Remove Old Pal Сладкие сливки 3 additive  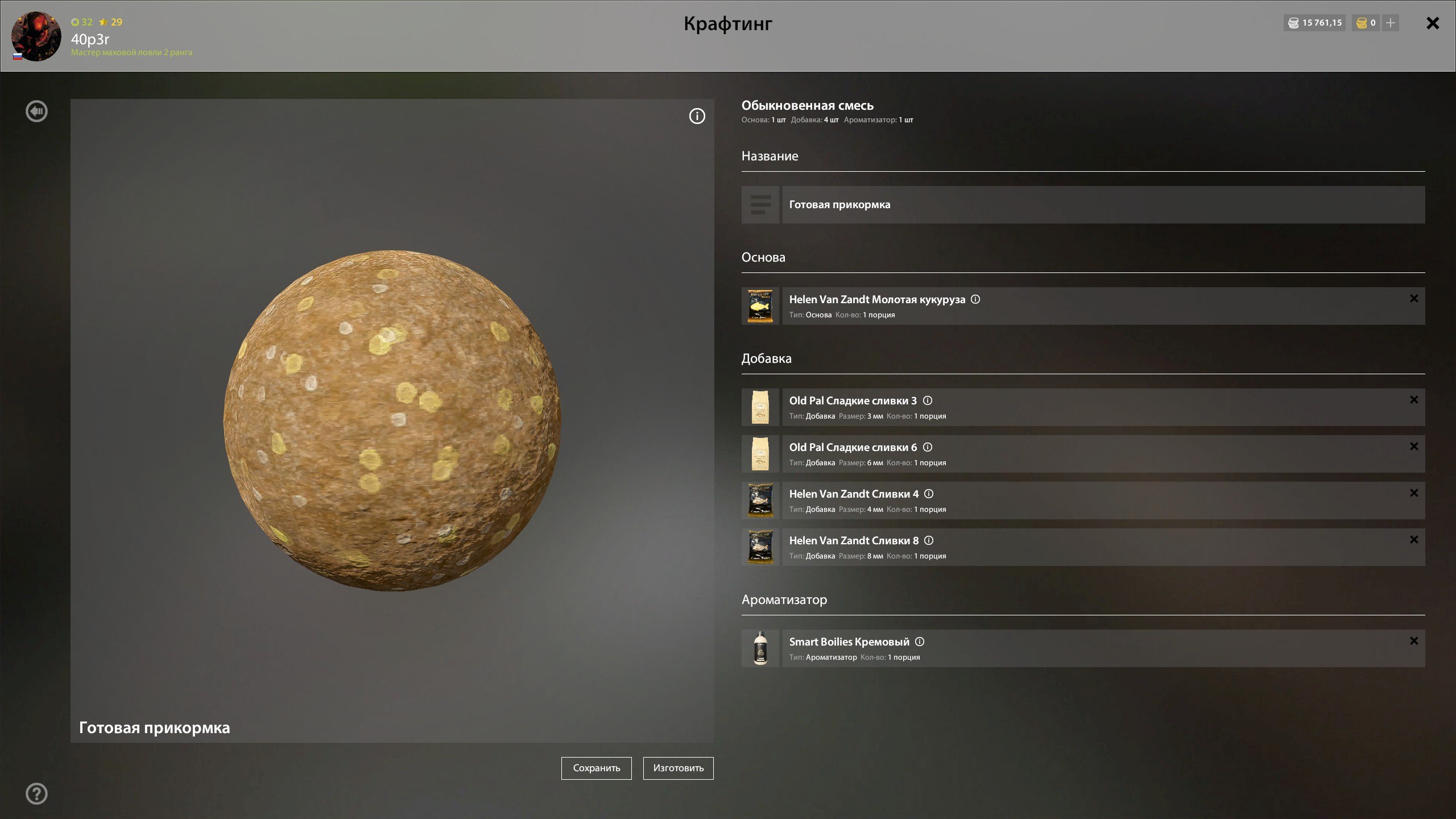[1414, 400]
